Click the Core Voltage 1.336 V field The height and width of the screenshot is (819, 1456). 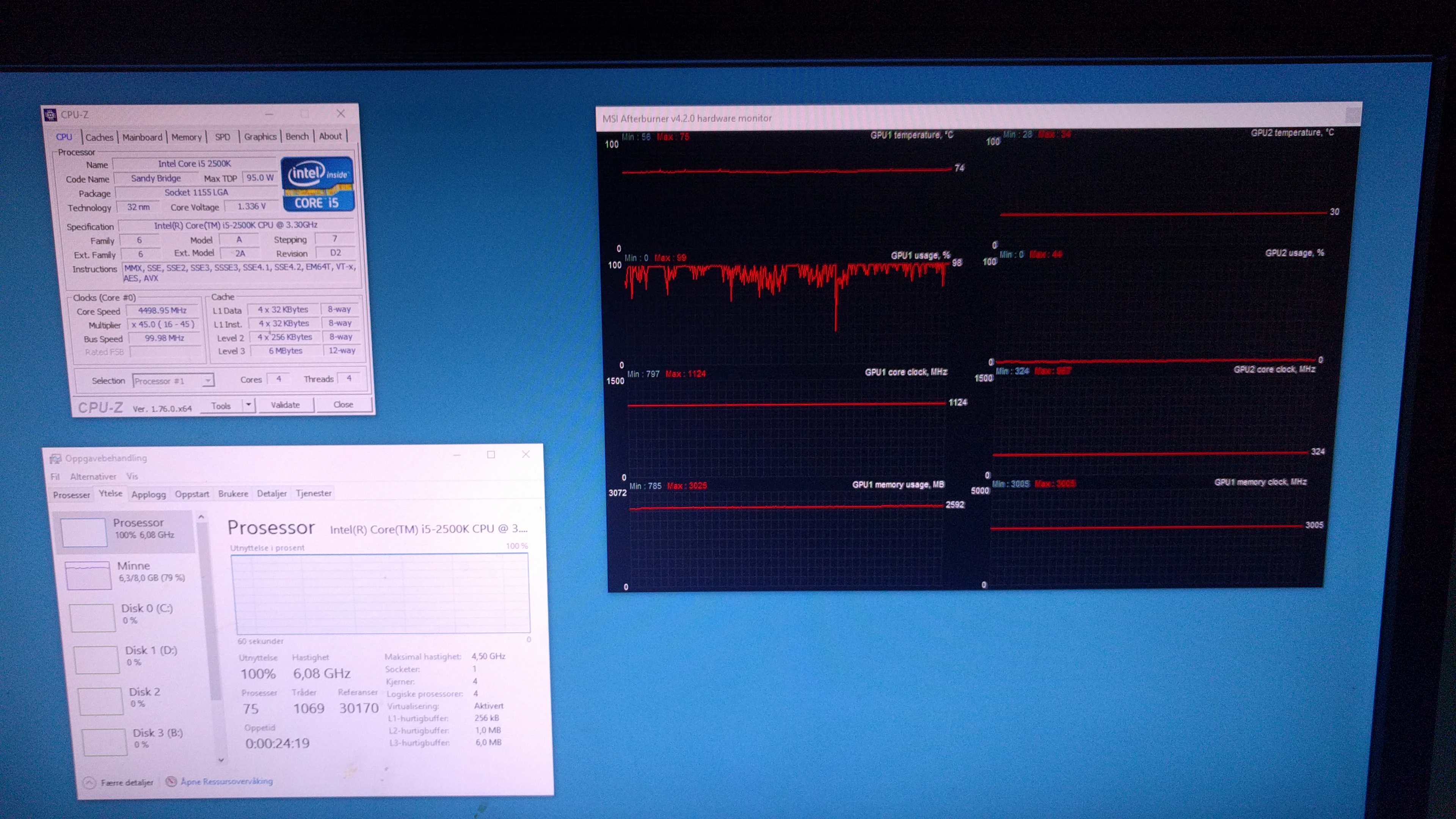(x=251, y=206)
